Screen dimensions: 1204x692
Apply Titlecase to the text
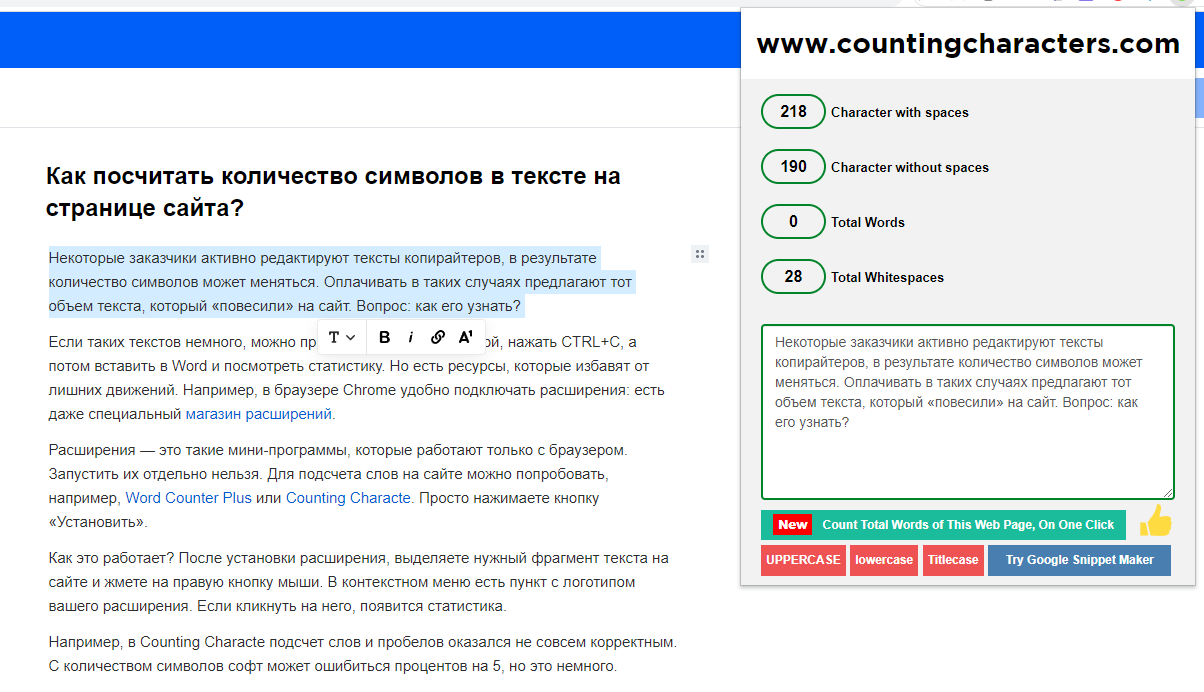953,560
